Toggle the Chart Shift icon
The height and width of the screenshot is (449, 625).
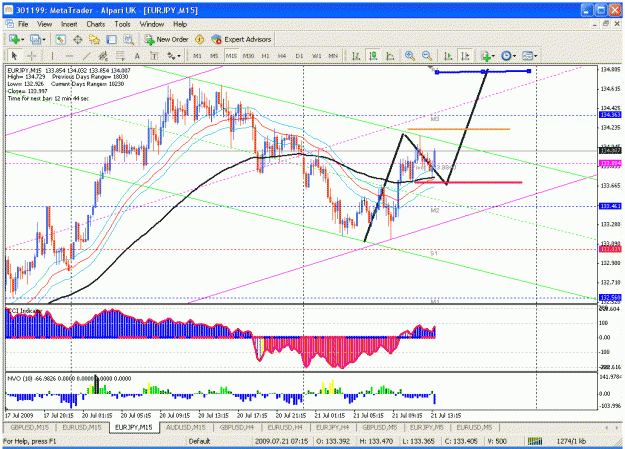click(465, 56)
